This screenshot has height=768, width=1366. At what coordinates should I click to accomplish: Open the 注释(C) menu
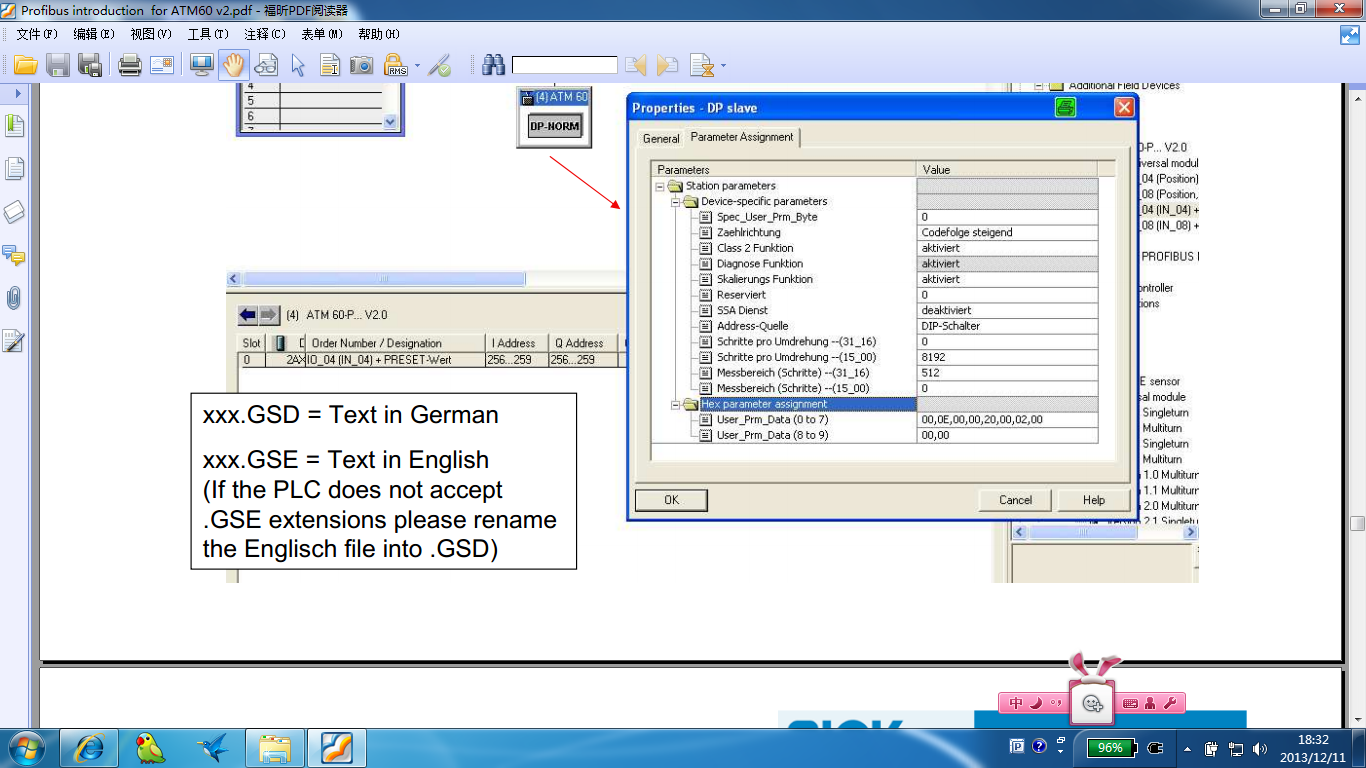pyautogui.click(x=265, y=34)
